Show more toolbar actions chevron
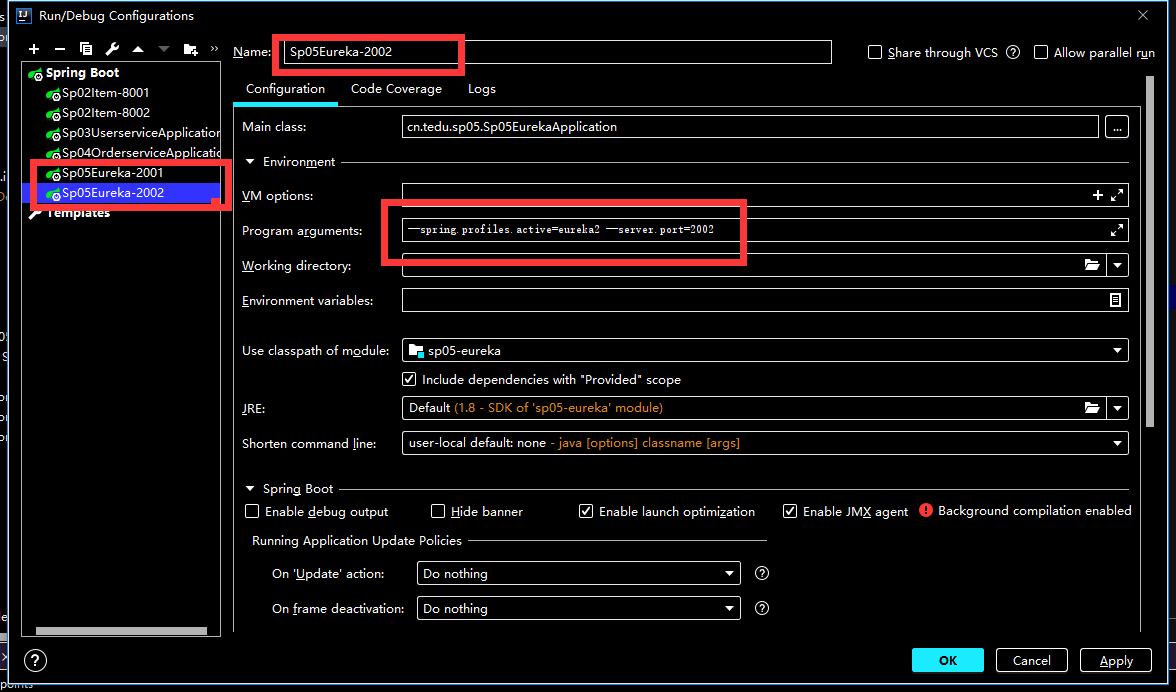Image resolution: width=1176 pixels, height=692 pixels. (x=214, y=49)
